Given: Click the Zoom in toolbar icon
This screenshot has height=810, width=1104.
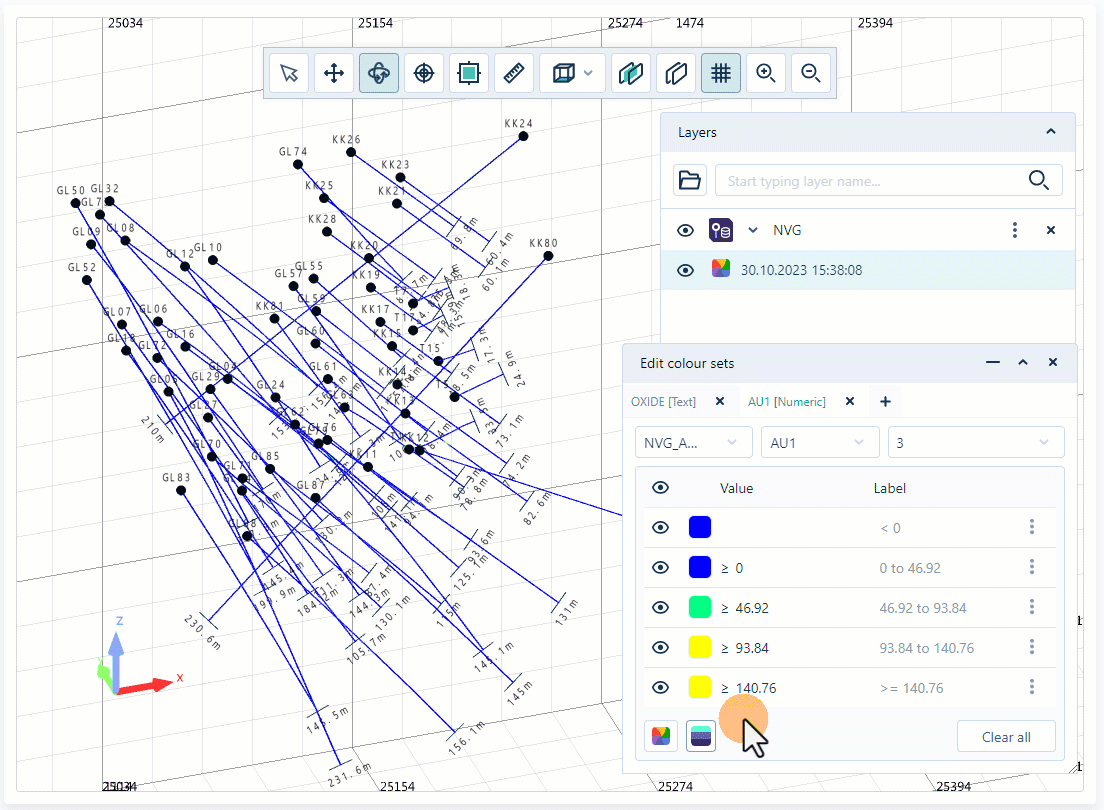Looking at the screenshot, I should click(766, 72).
